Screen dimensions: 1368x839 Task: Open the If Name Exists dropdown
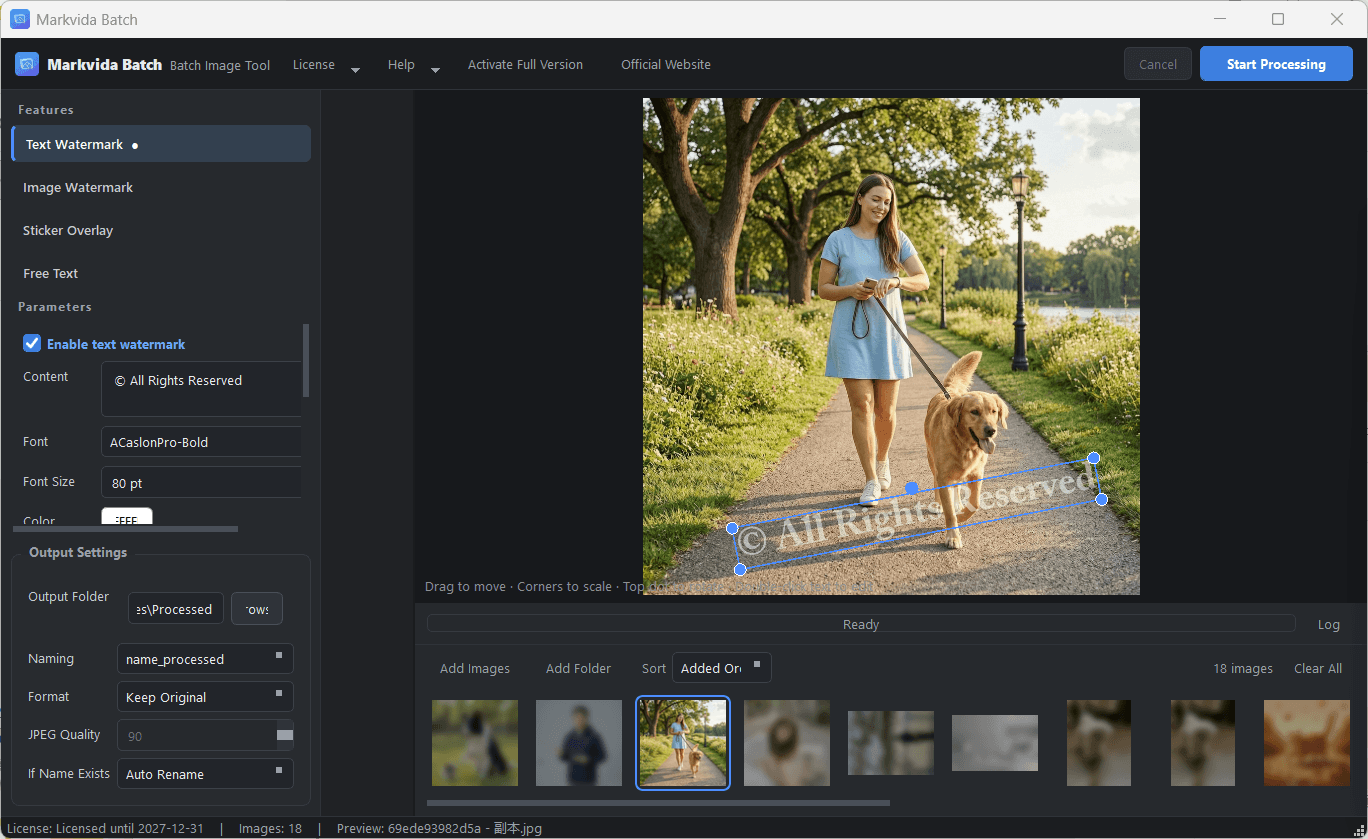(x=205, y=774)
